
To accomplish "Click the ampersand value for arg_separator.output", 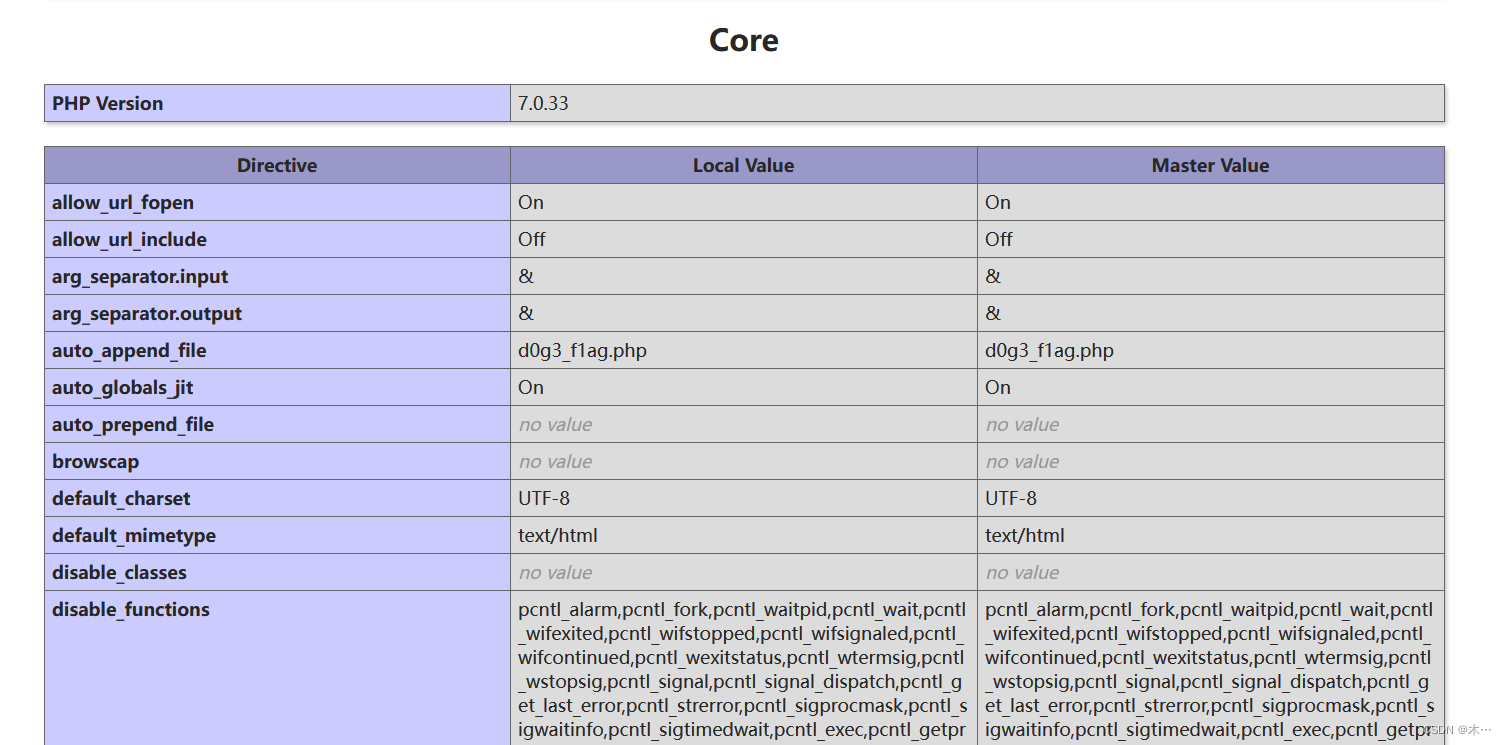I will 526,313.
